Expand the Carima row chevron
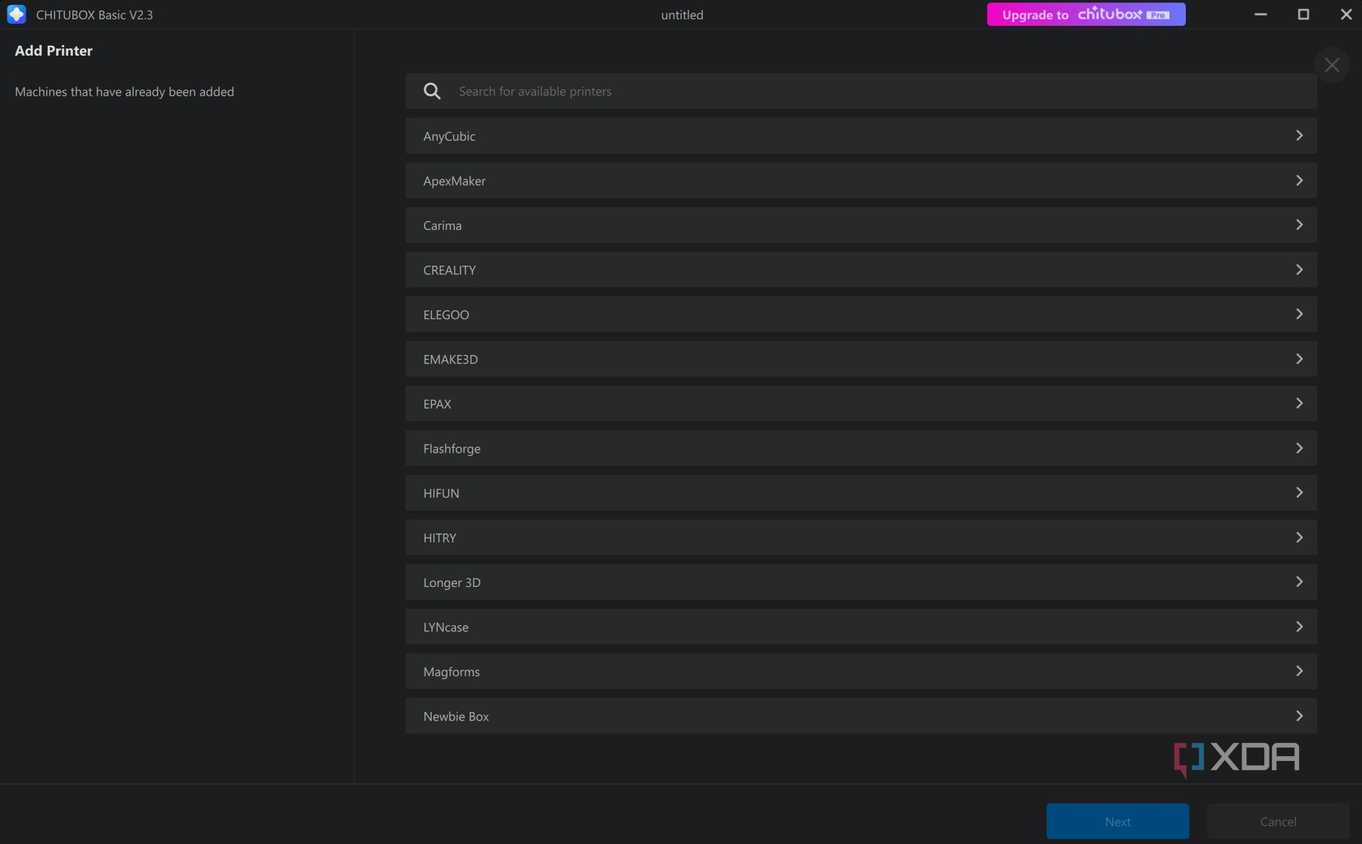This screenshot has width=1362, height=844. point(1299,225)
